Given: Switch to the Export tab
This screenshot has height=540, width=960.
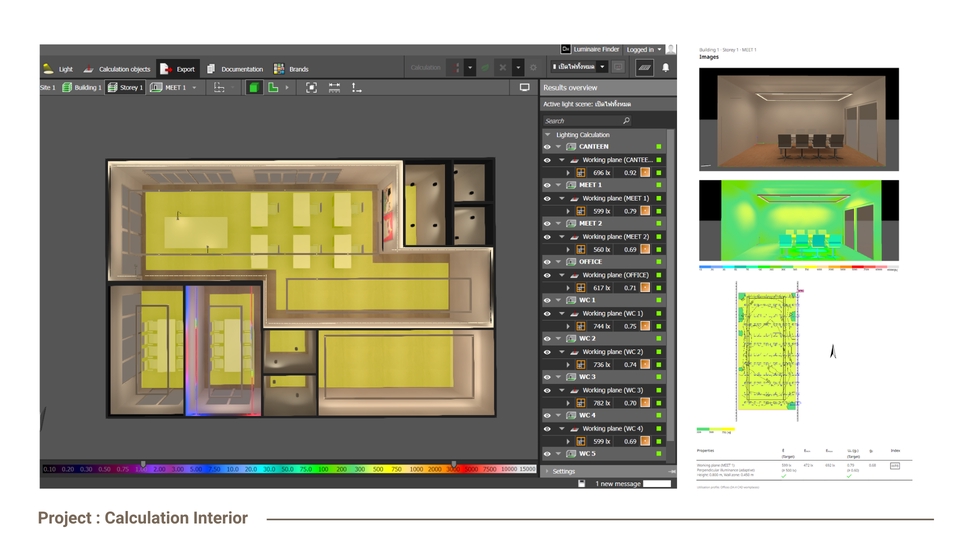Looking at the screenshot, I should [x=178, y=69].
